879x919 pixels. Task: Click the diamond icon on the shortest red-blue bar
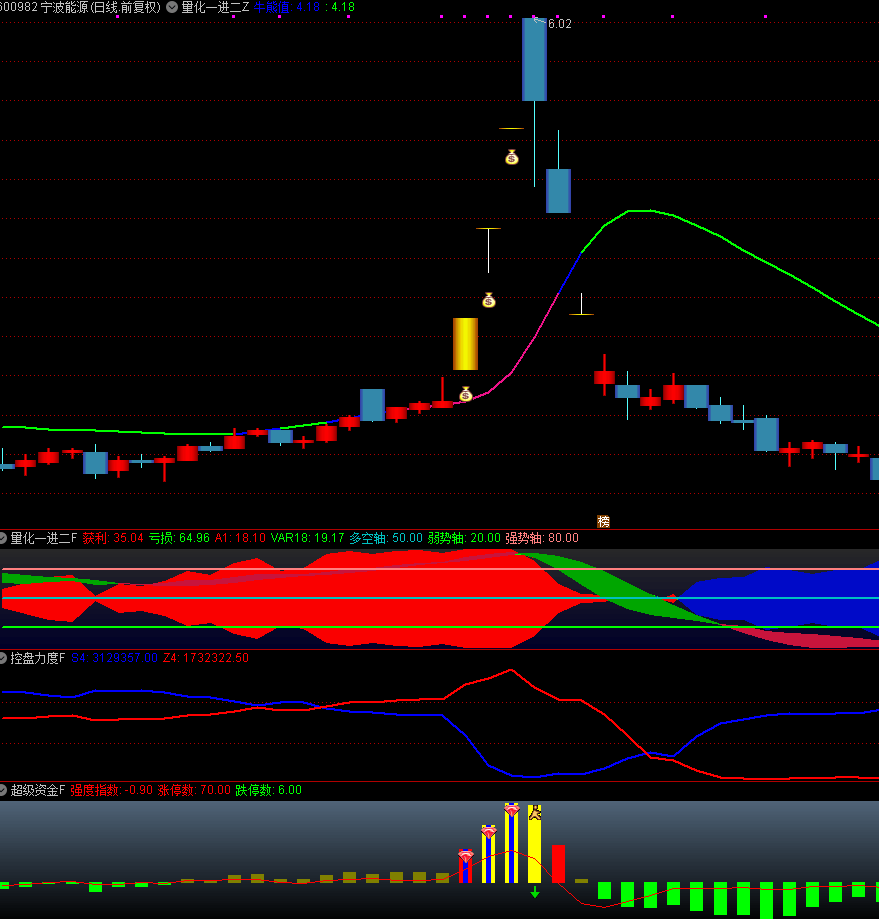coord(465,856)
